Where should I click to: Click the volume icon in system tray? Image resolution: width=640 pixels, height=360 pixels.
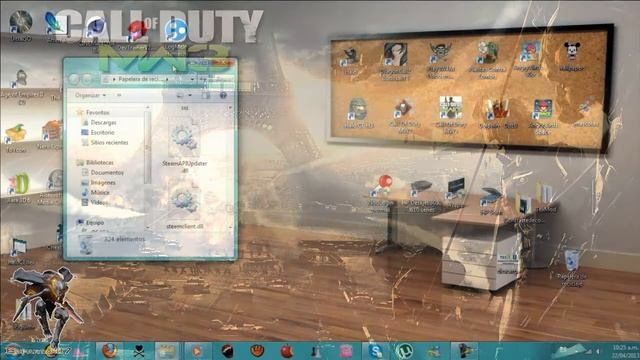(598, 351)
